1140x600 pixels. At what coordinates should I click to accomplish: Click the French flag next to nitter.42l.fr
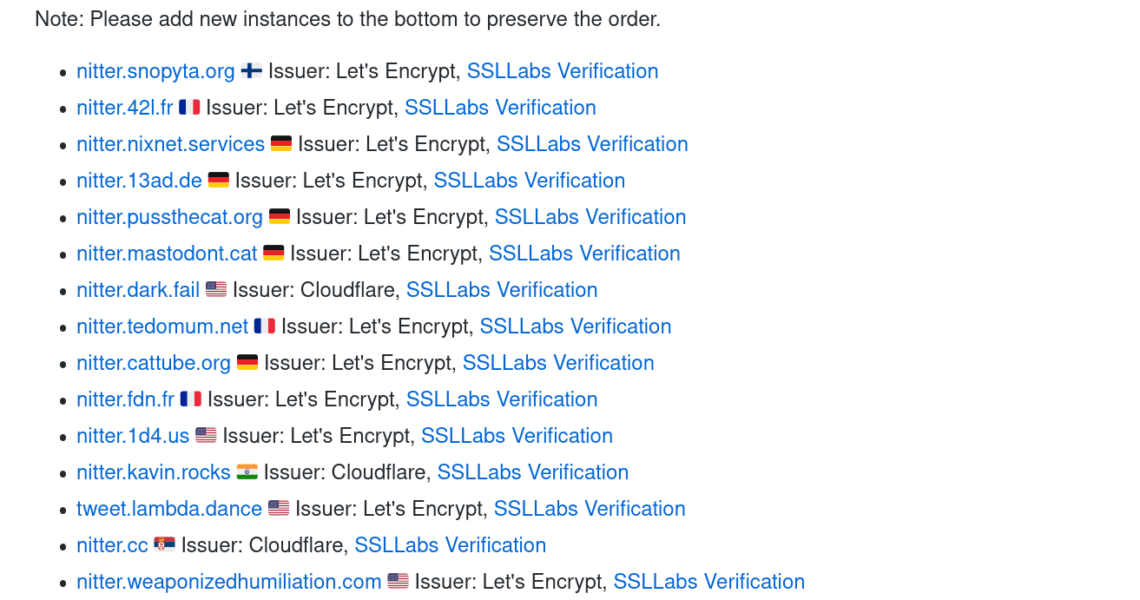(189, 107)
